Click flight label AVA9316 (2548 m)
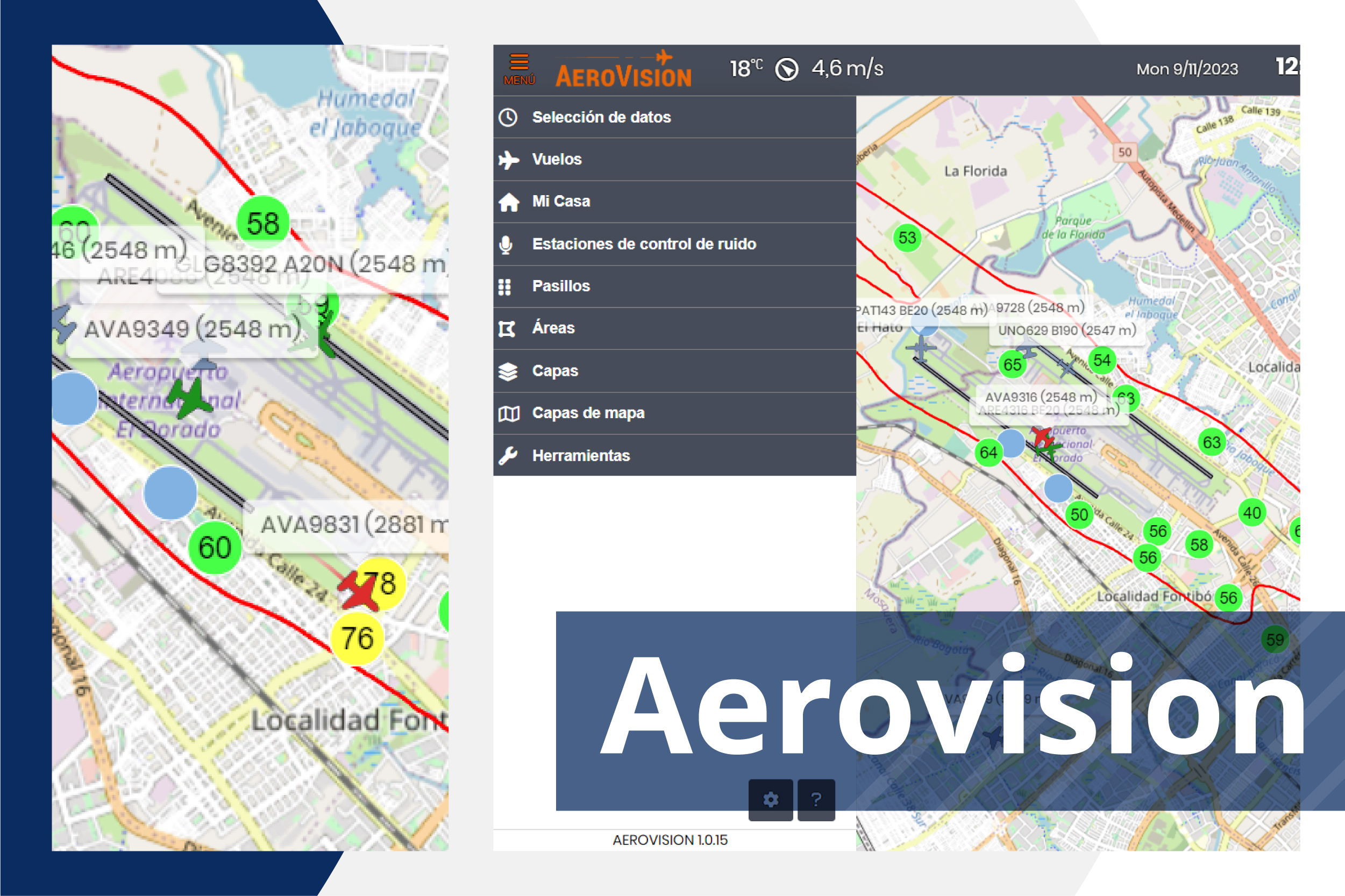 1040,397
